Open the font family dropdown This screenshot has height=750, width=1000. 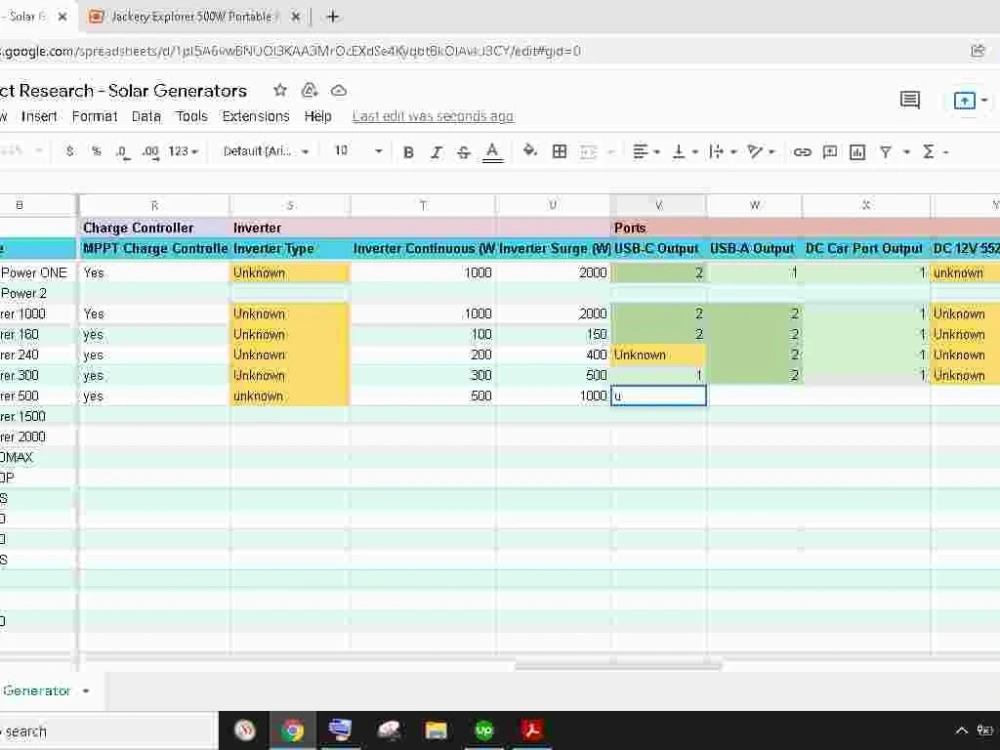pos(265,151)
